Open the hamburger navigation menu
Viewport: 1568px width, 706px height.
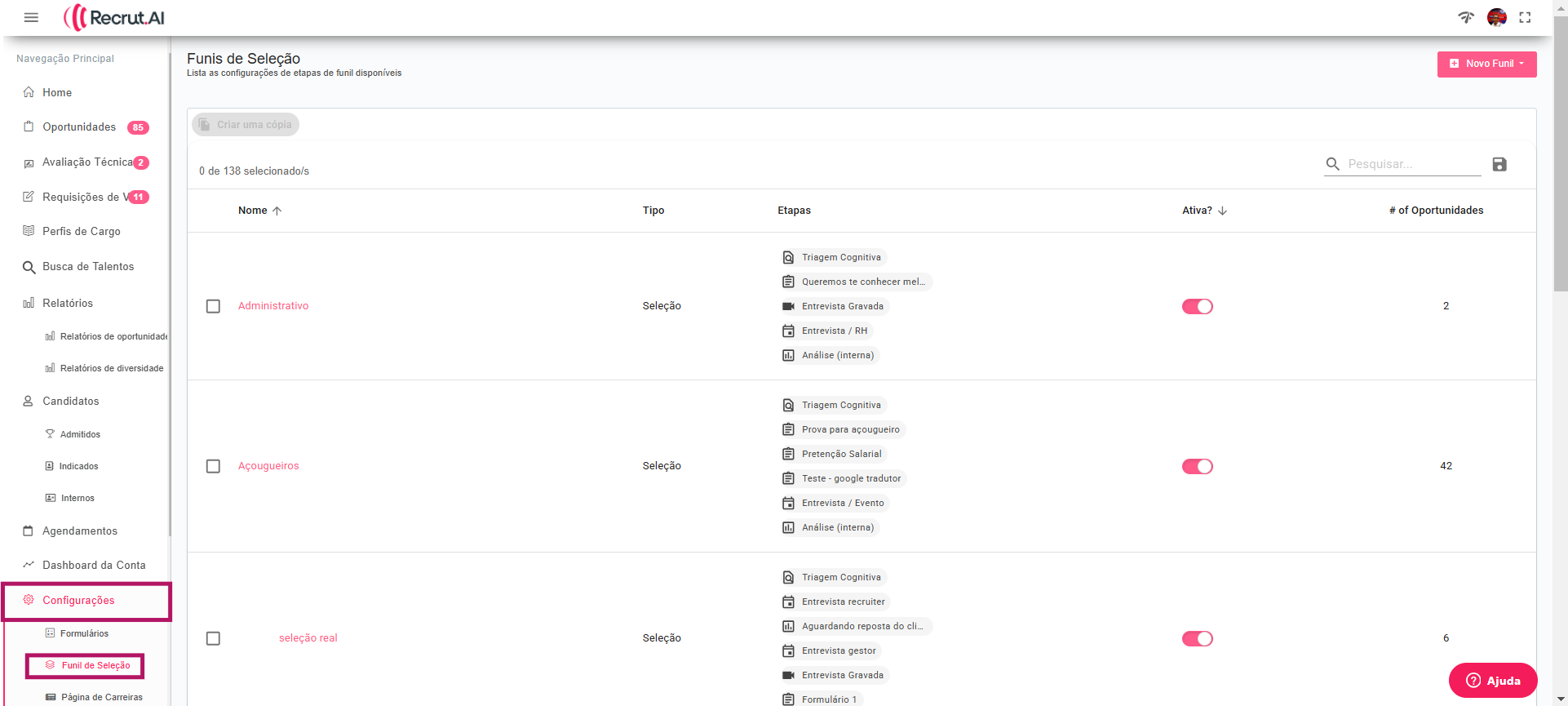31,17
